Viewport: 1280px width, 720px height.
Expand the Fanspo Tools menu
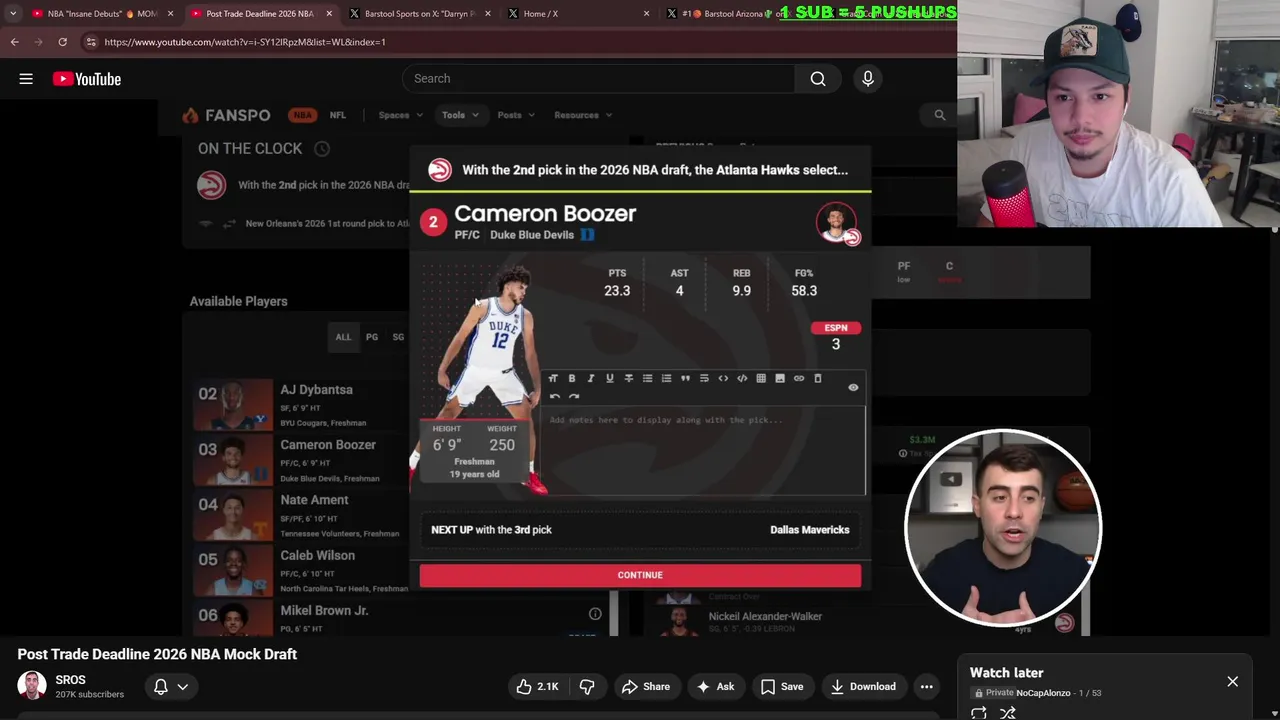pos(460,115)
